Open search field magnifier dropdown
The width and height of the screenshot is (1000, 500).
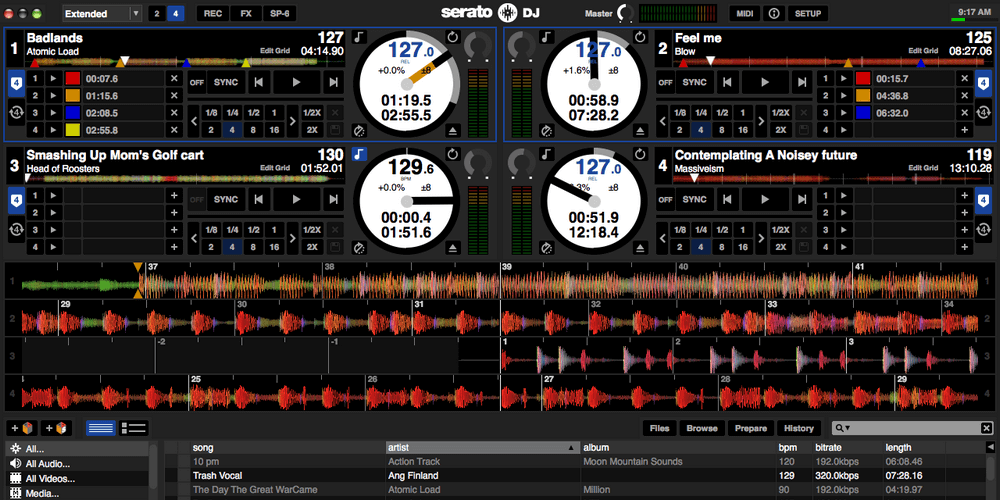(x=843, y=429)
